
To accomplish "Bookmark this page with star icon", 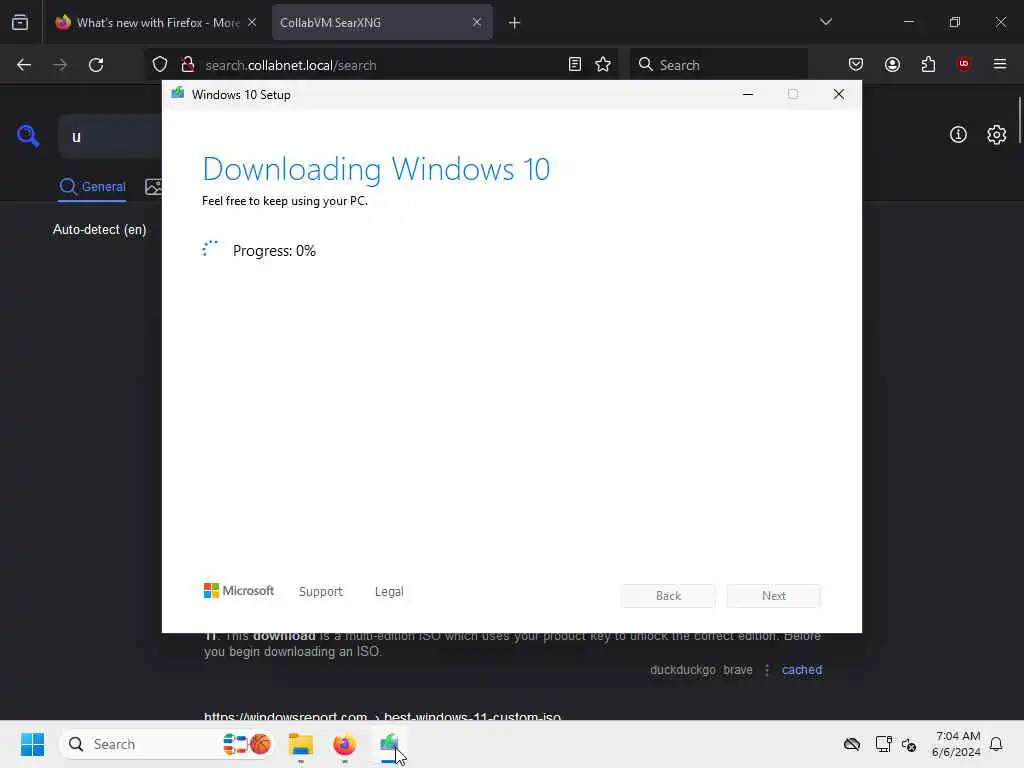I will tap(603, 64).
